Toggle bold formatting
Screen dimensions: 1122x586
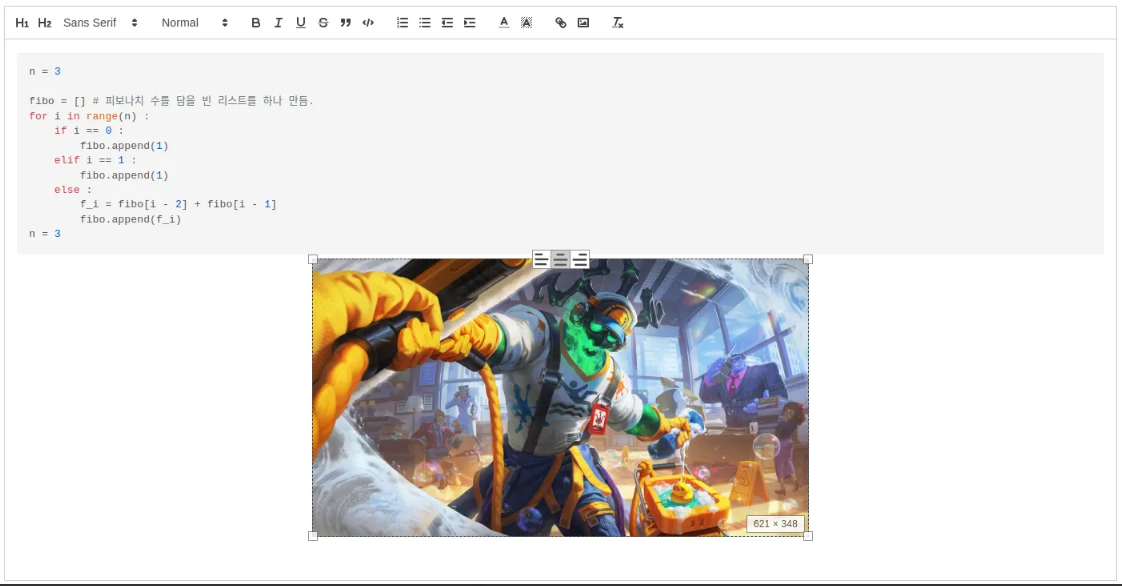coord(255,23)
